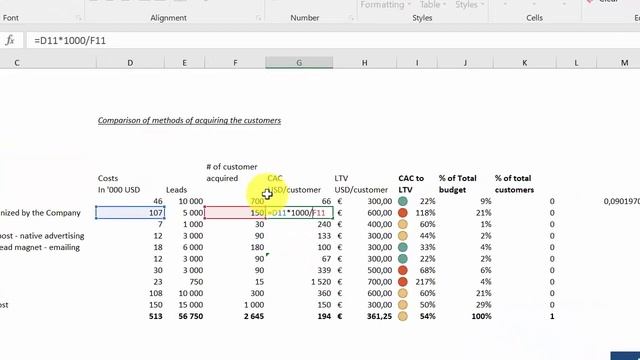Screen dimensions: 640x360
Task: Select column E header
Action: pyautogui.click(x=184, y=62)
